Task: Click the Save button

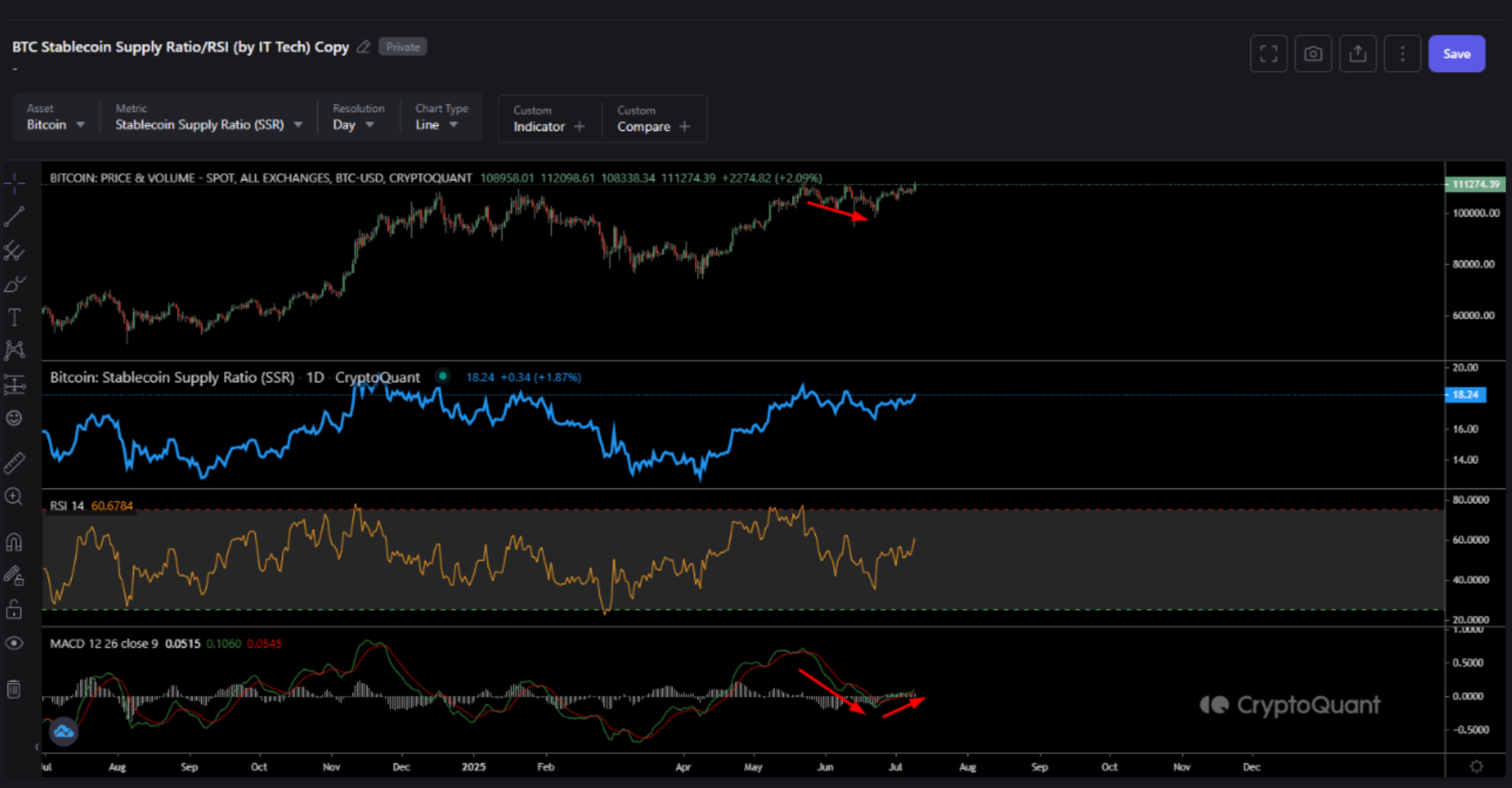Action: [1456, 54]
